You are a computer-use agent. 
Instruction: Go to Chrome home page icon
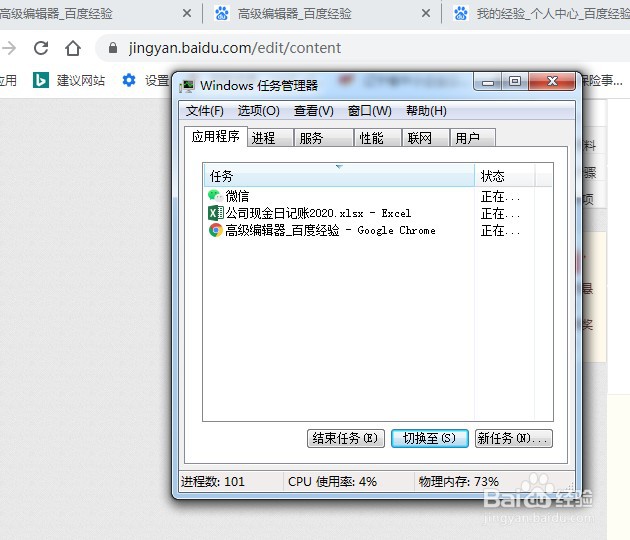coord(73,48)
